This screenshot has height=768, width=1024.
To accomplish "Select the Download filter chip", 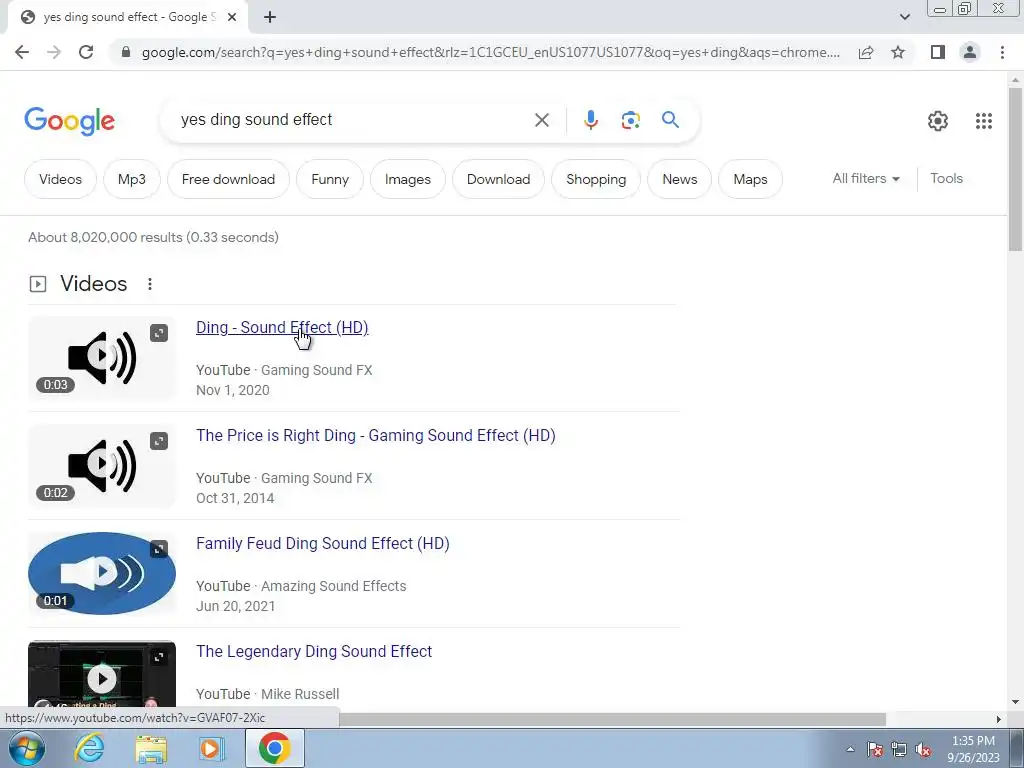I will [498, 179].
